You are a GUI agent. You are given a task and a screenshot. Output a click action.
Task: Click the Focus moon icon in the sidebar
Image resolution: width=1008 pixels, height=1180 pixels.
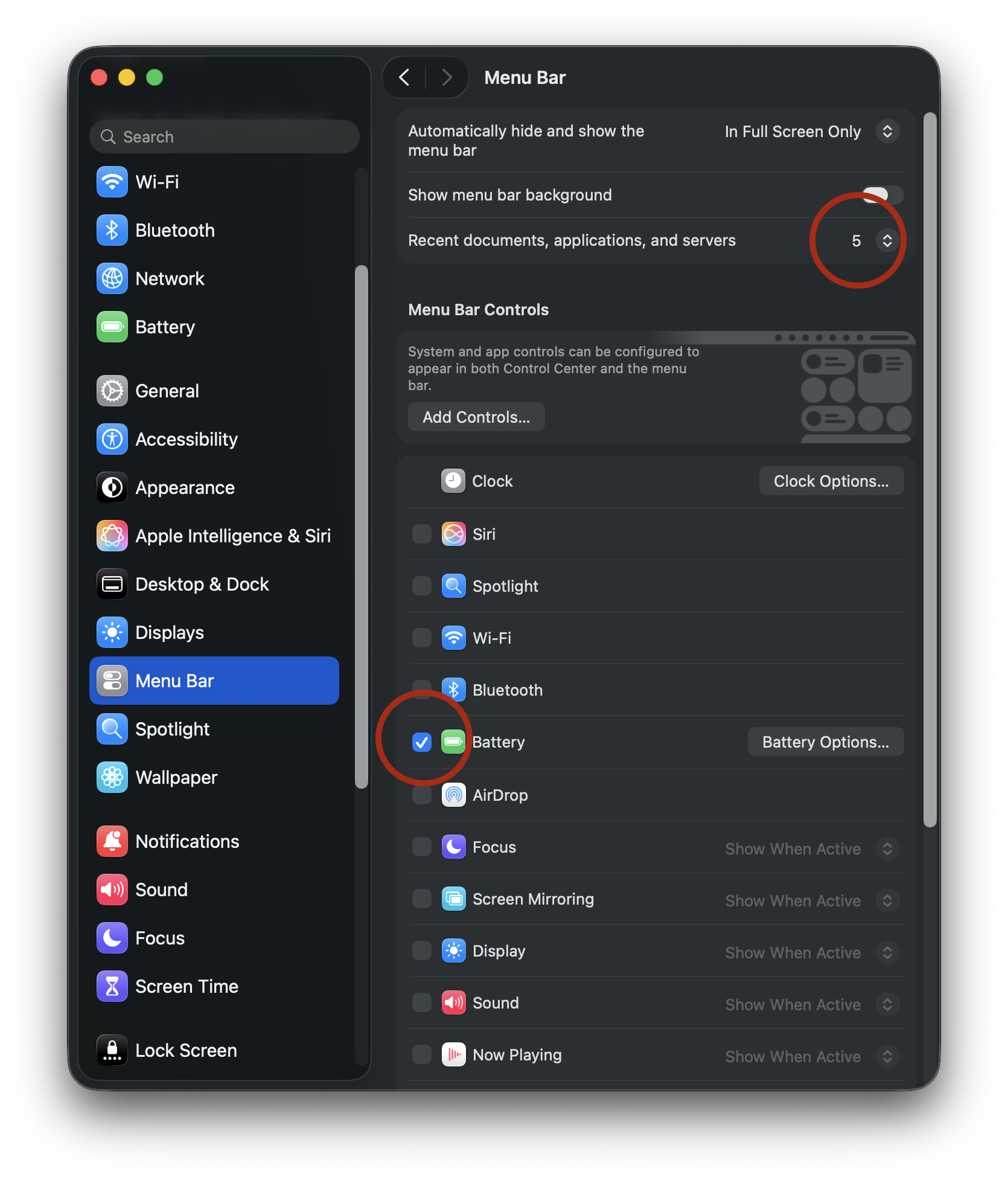point(112,938)
